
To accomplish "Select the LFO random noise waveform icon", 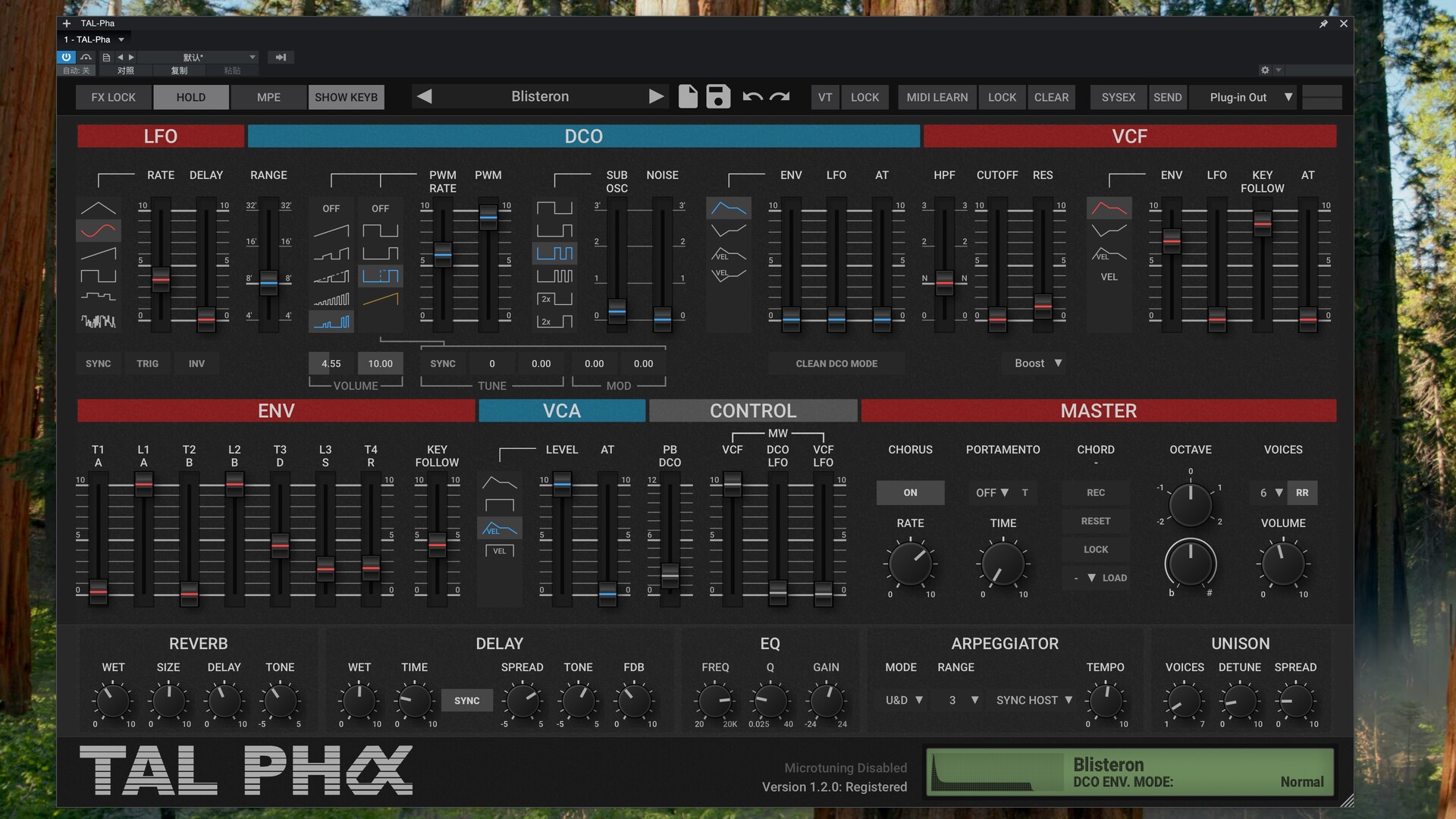I will [x=99, y=321].
